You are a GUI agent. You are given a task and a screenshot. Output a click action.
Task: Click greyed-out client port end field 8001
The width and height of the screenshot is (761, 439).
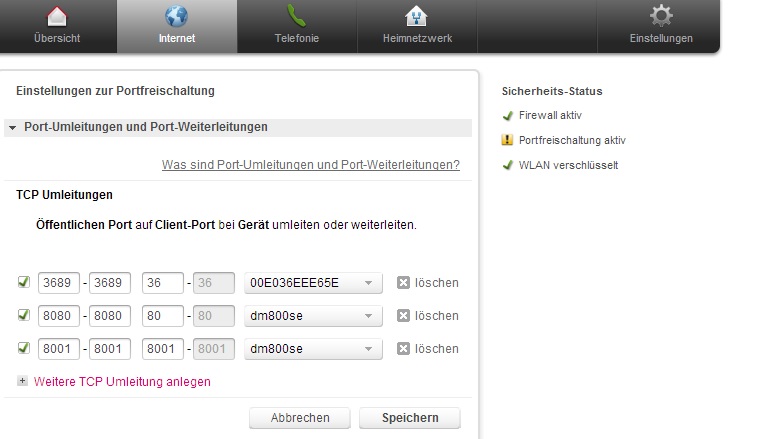pos(214,349)
